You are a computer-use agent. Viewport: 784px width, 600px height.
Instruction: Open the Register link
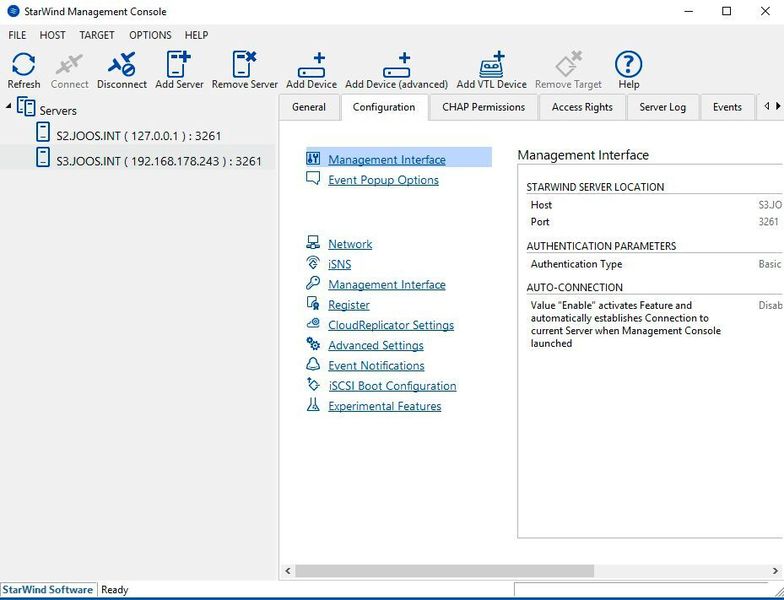(349, 304)
